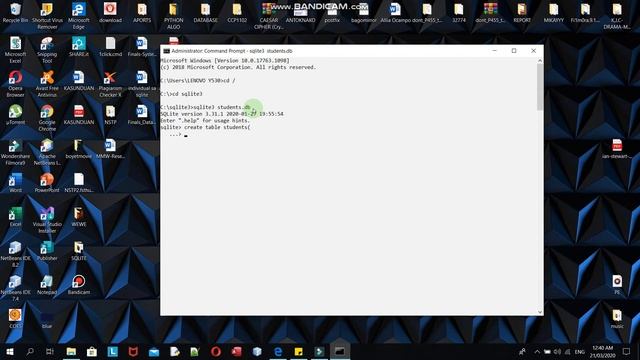640x360 pixels.
Task: Launch uTorrent from the desktop
Action: 16,115
